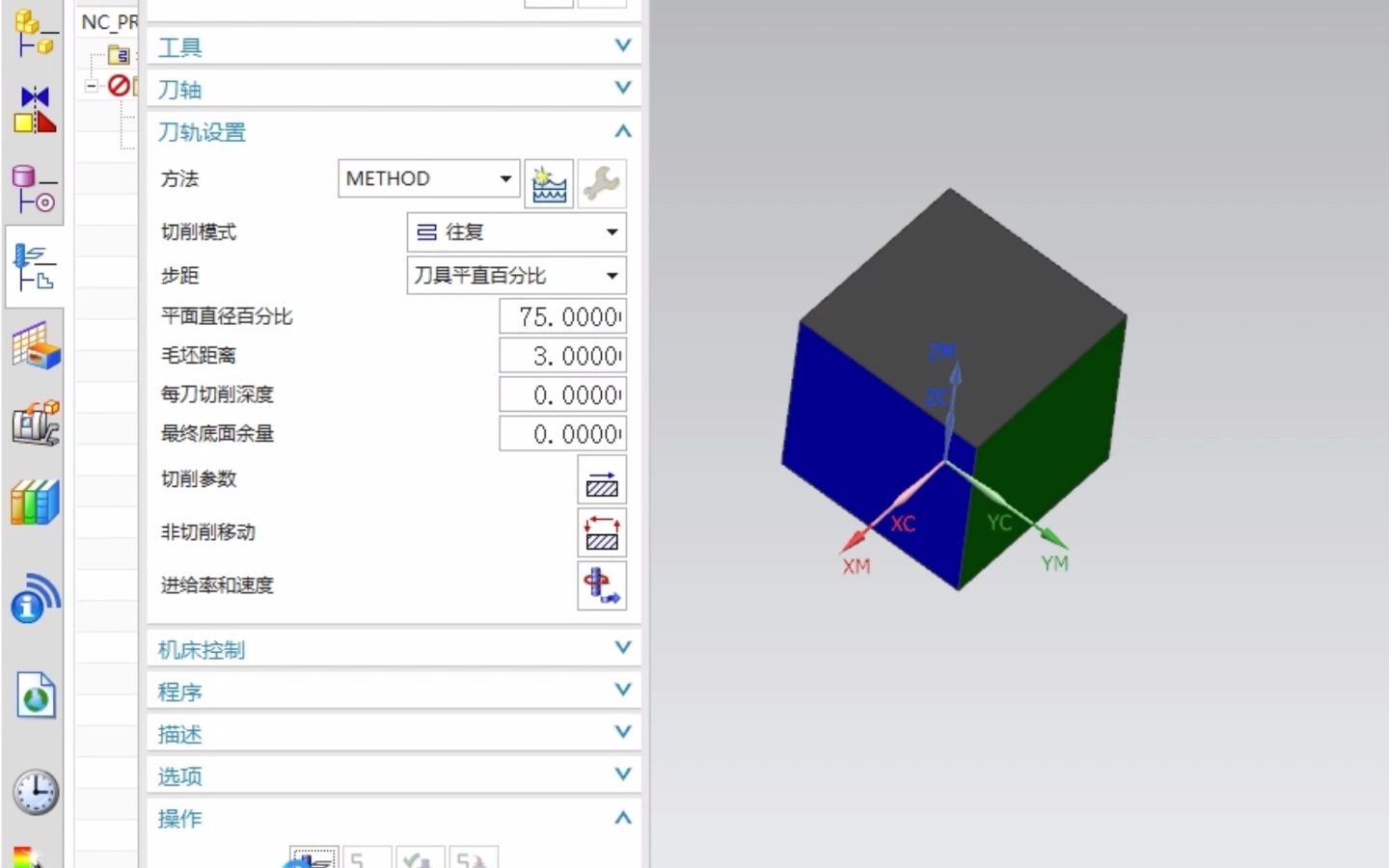Click the replay tool path icon

368,857
